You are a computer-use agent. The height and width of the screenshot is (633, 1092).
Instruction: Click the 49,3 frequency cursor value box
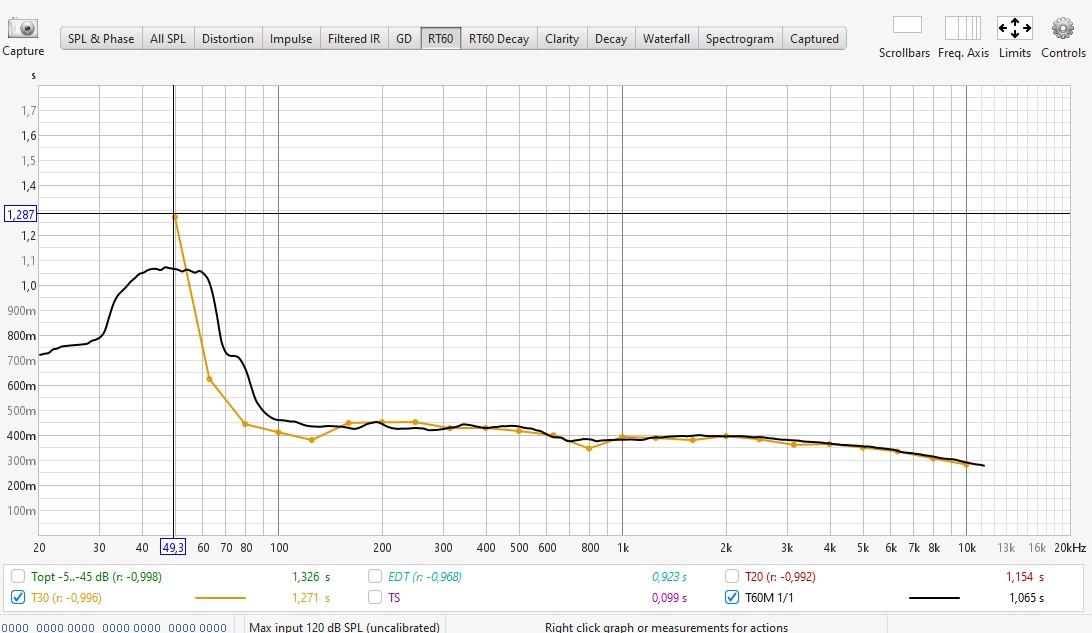point(173,547)
